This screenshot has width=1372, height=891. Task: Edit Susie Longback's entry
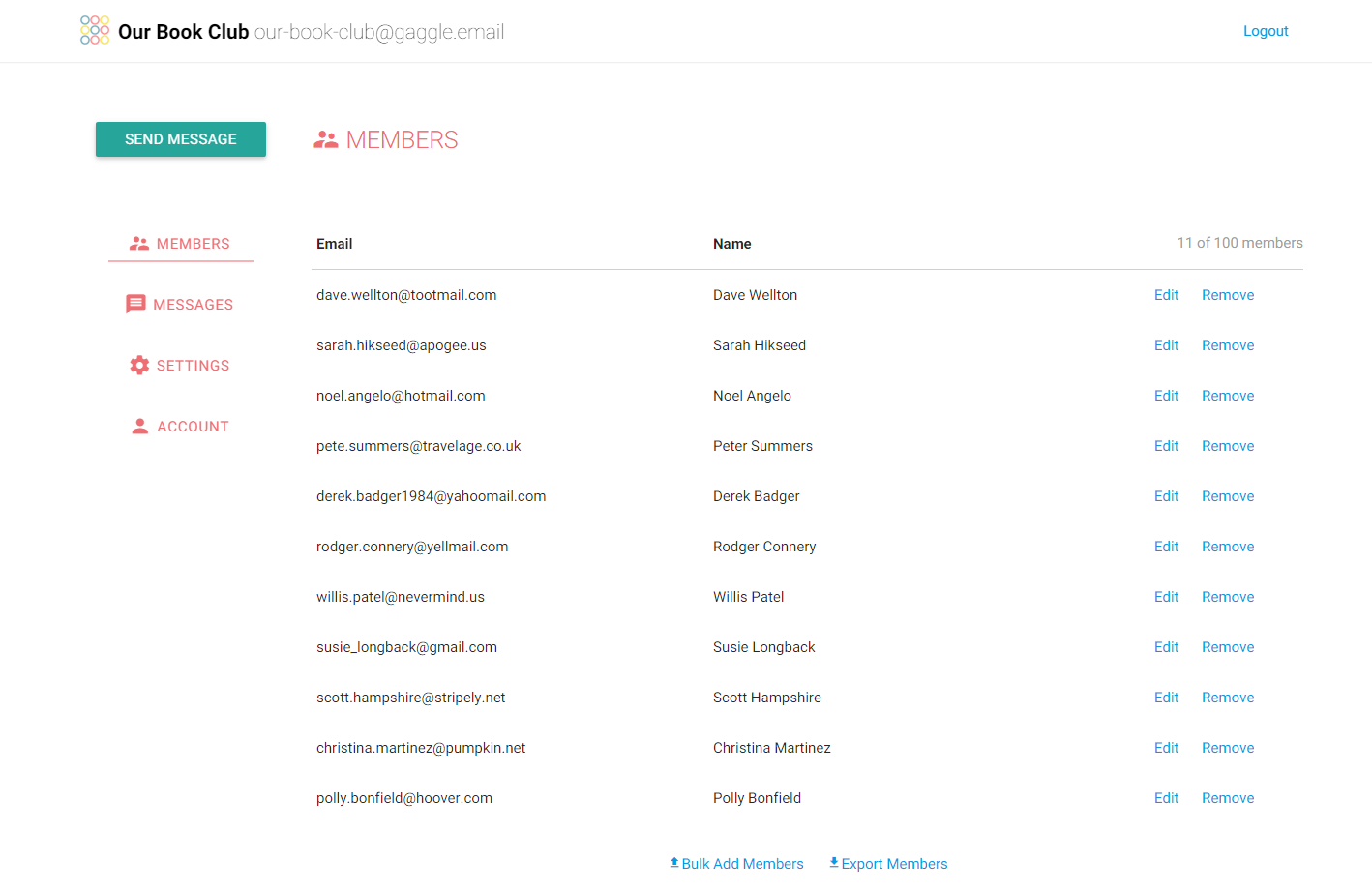(x=1166, y=647)
